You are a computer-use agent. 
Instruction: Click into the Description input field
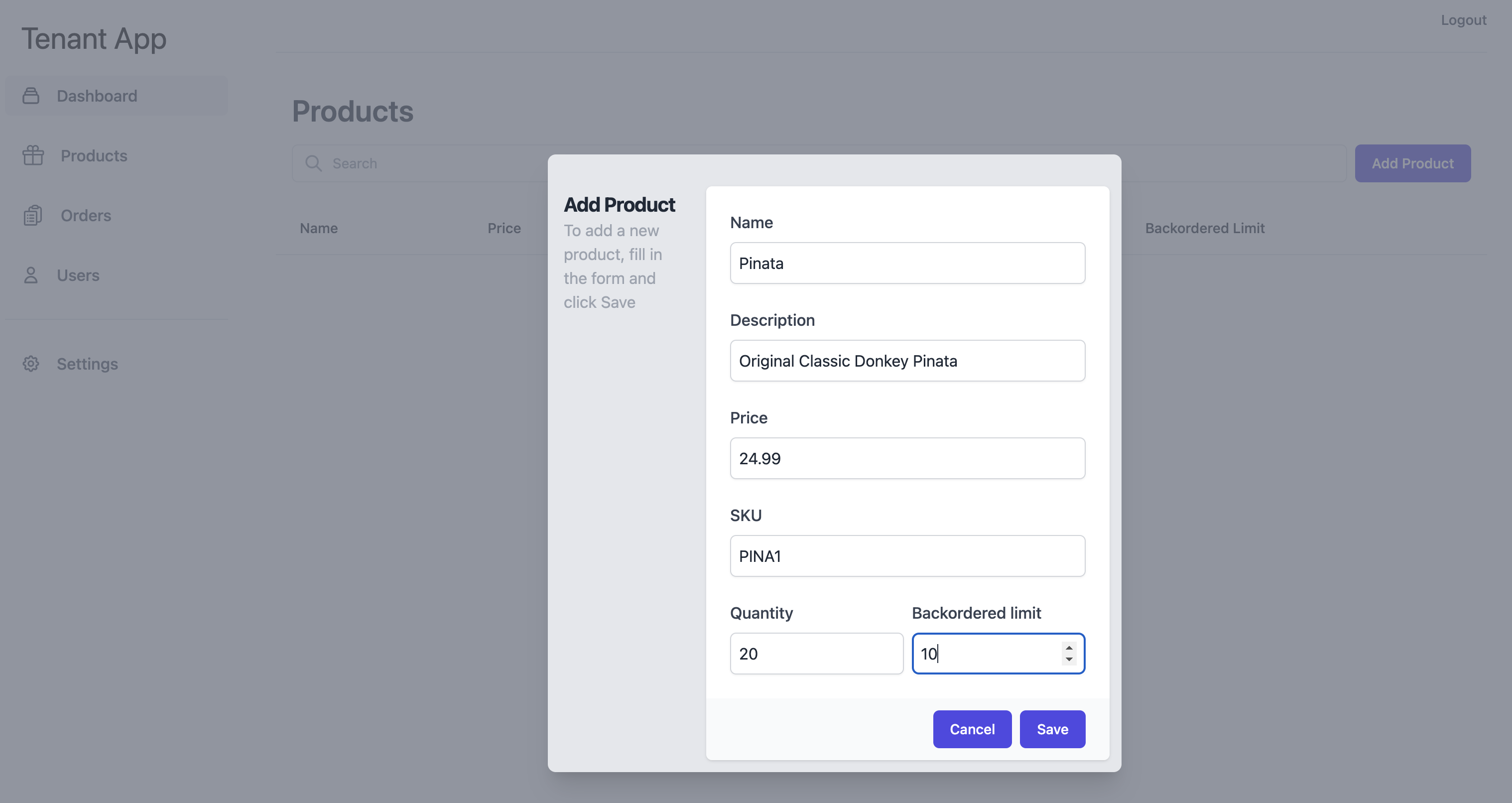click(x=907, y=361)
